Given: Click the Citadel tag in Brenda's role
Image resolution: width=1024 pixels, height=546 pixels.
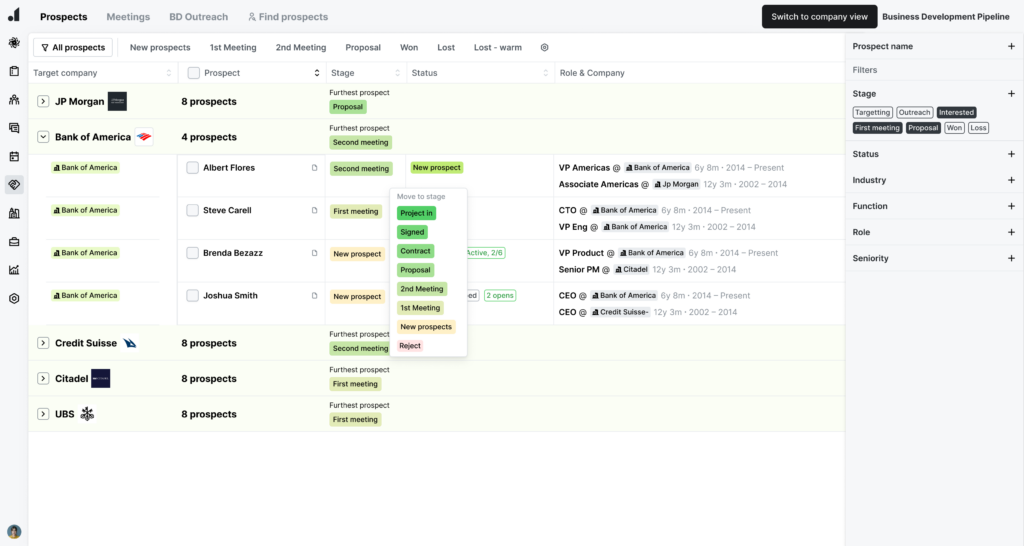Looking at the screenshot, I should 632,270.
